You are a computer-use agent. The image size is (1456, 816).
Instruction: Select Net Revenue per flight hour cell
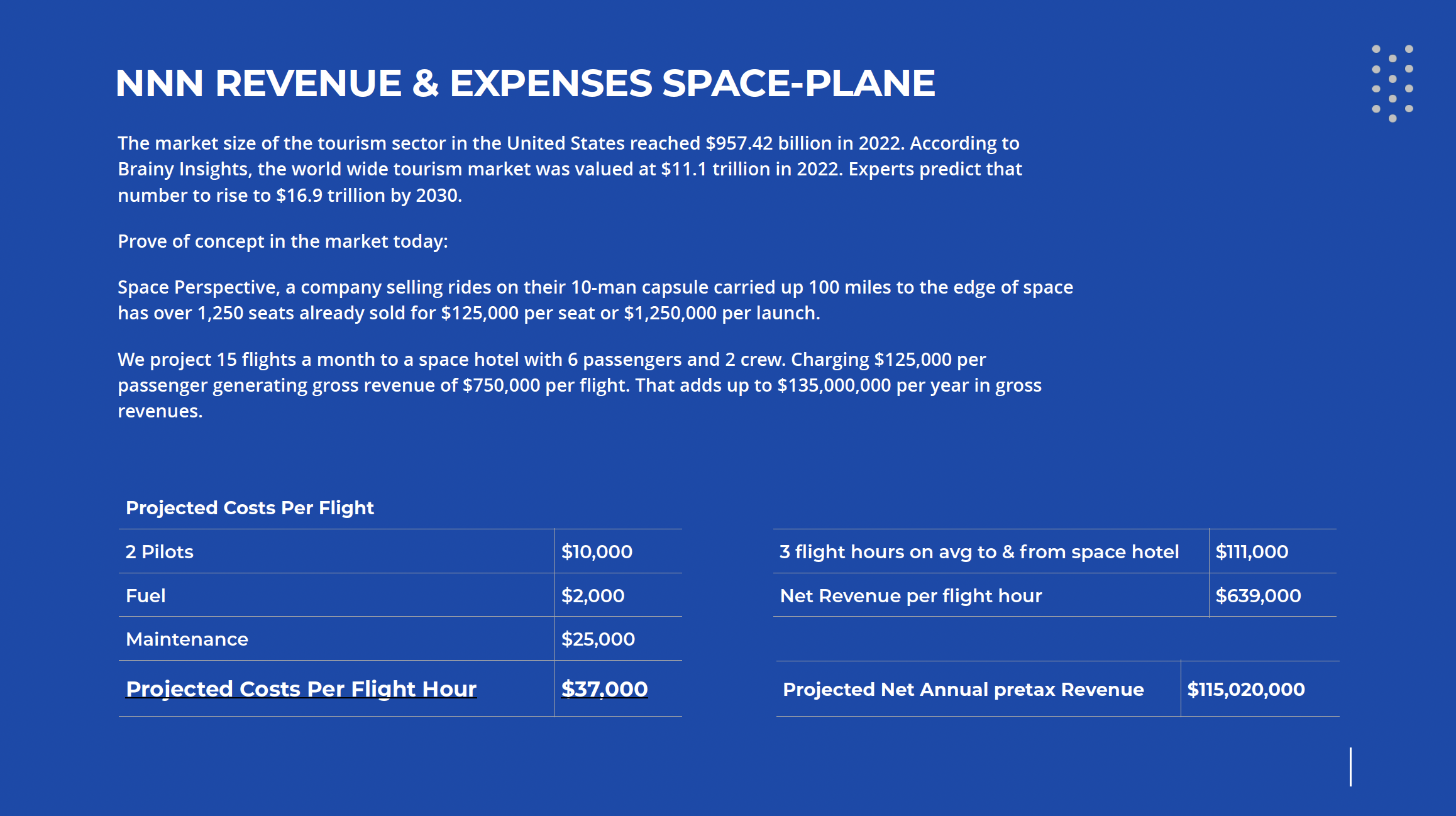[991, 595]
